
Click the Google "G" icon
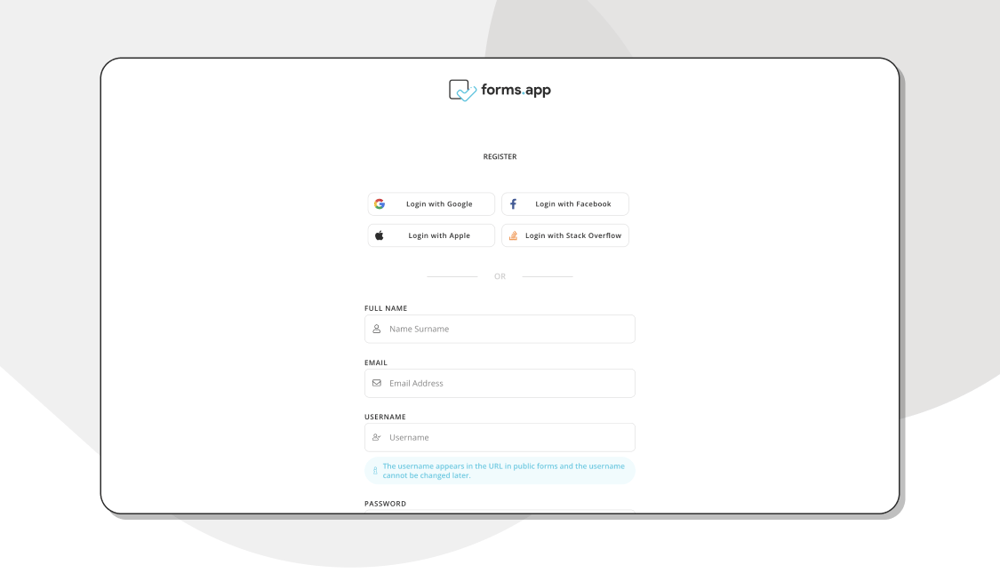(x=379, y=204)
